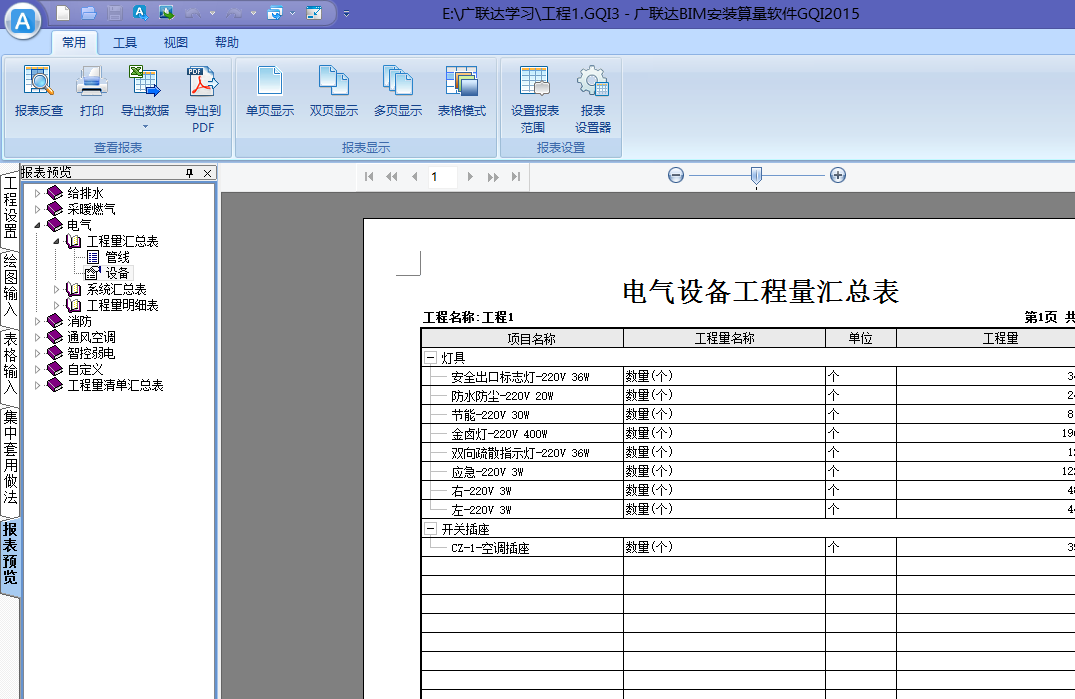Expand 采暖燃气 tree node
The image size is (1075, 699).
(x=38, y=209)
